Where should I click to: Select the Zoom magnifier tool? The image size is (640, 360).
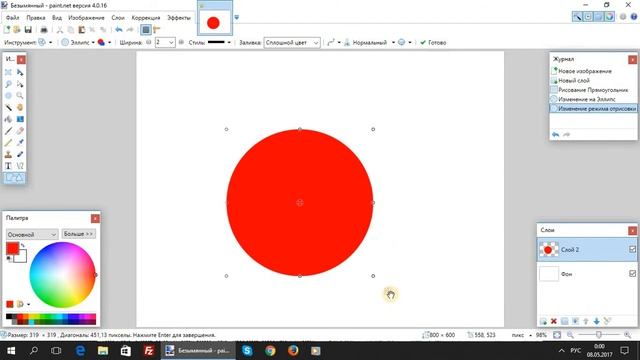pos(20,96)
